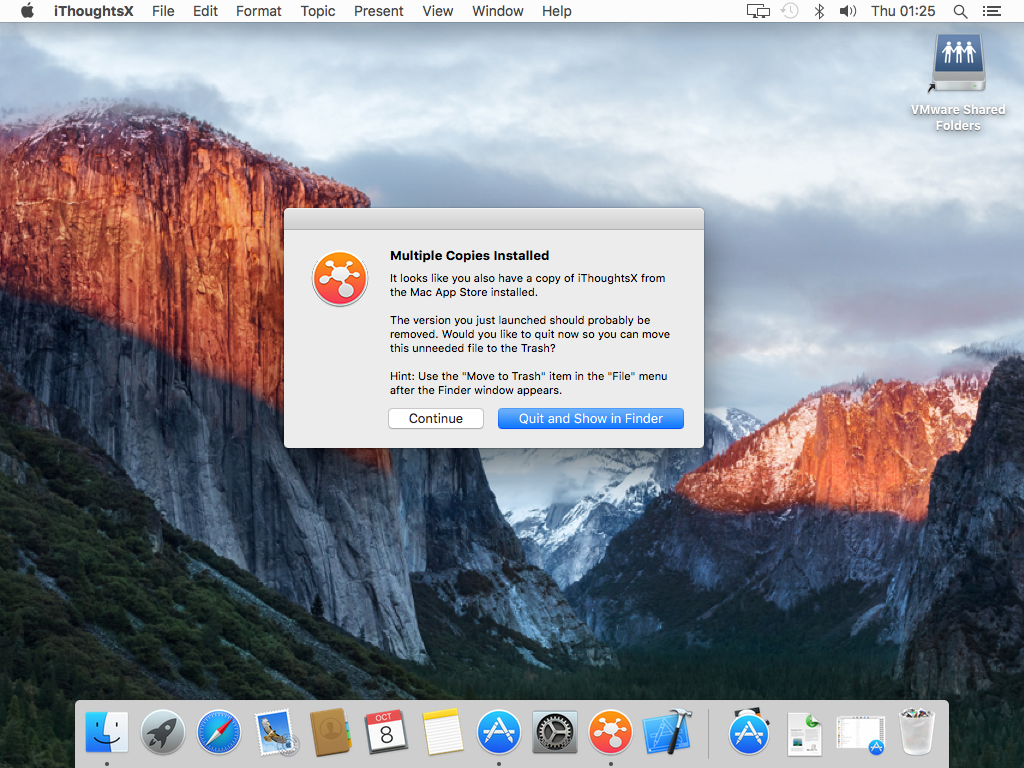Open Notification Center list icon
Screen dimensions: 1024x768
(991, 11)
